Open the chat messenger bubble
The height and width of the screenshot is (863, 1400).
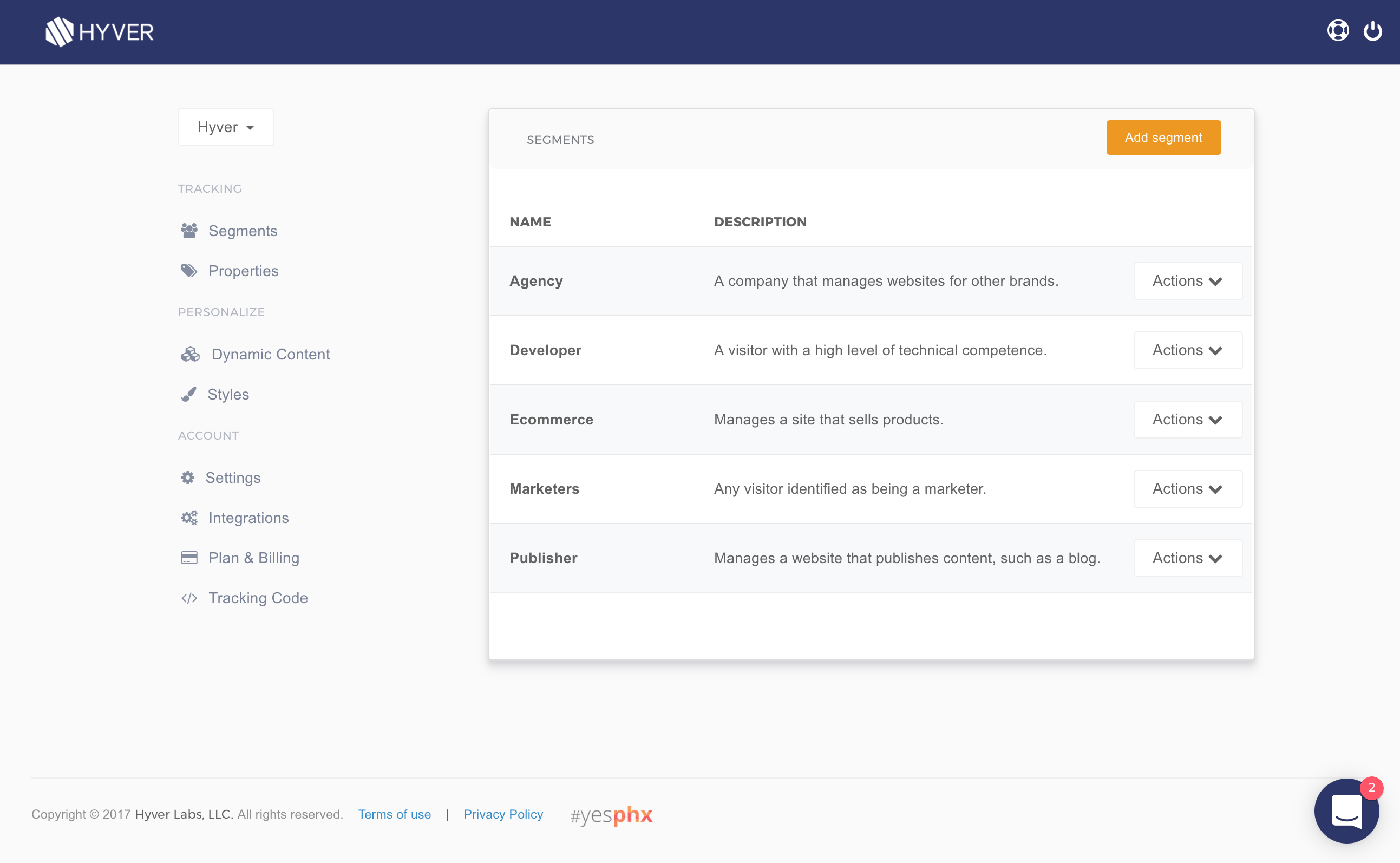(x=1346, y=810)
